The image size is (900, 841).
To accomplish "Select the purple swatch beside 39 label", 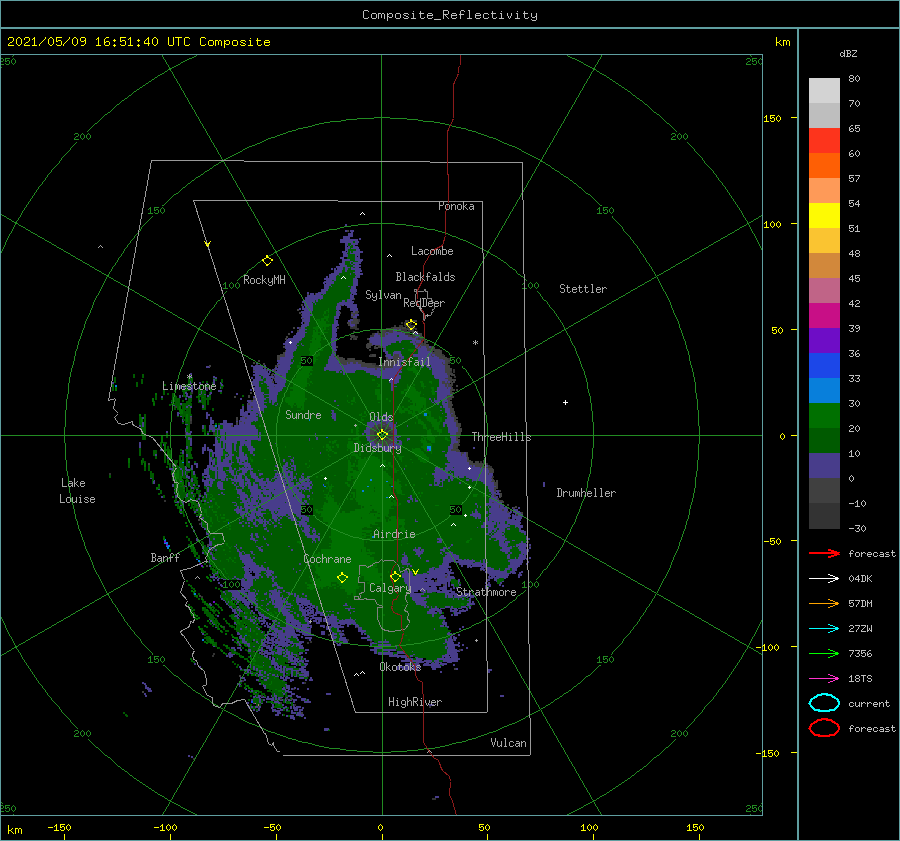I will pyautogui.click(x=824, y=340).
